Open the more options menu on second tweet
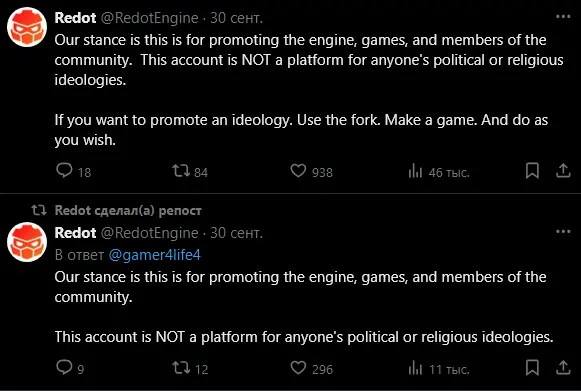Image resolution: width=581 pixels, height=391 pixels. pyautogui.click(x=563, y=232)
